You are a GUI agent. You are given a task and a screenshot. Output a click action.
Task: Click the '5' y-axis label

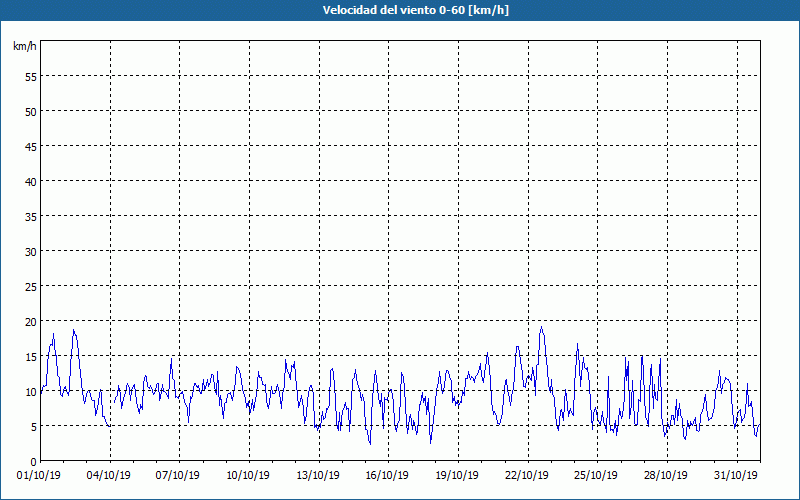tap(34, 429)
